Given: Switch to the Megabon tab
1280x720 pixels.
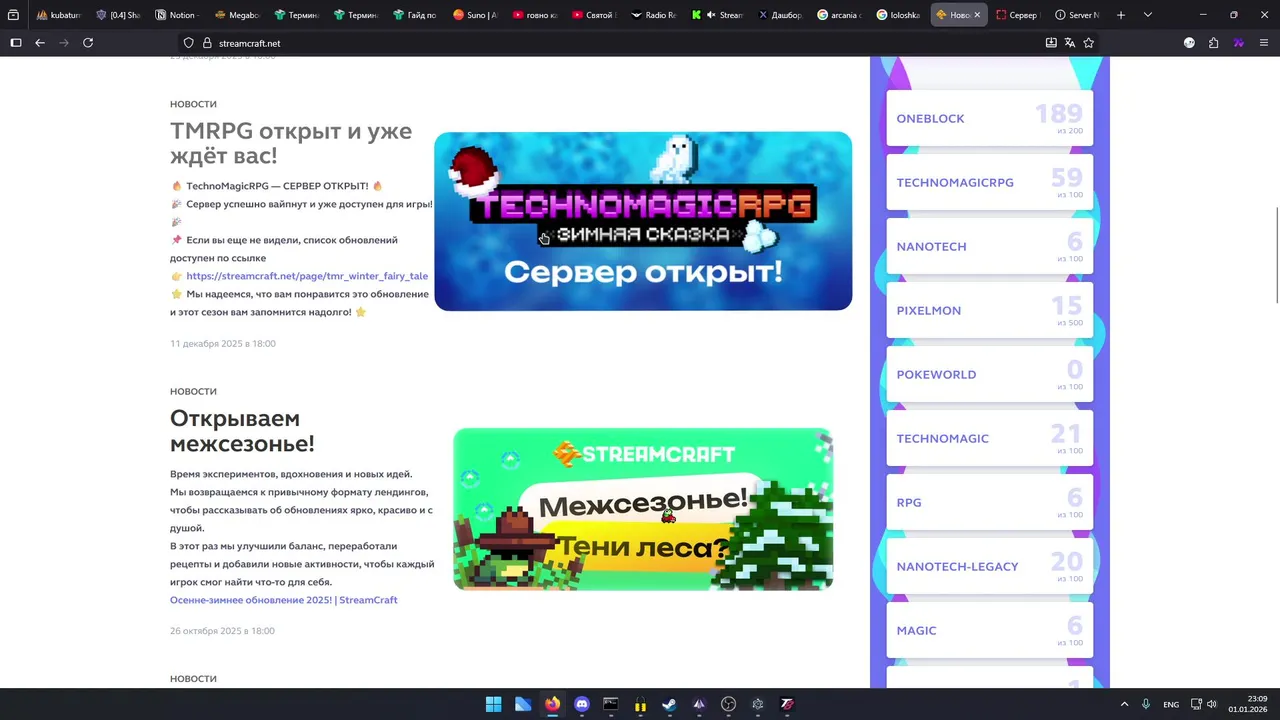Looking at the screenshot, I should [236, 15].
